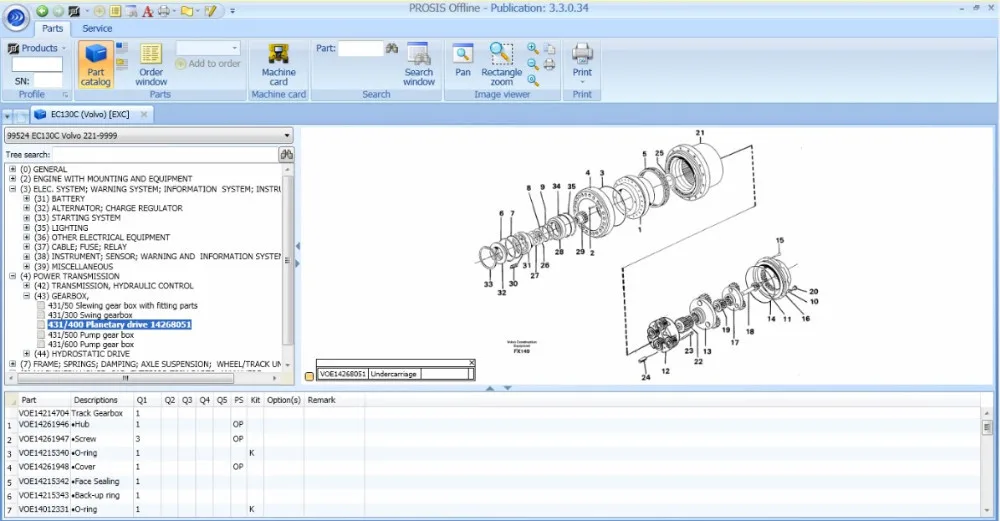
Task: Switch to the Service ribbon tab
Action: click(x=97, y=28)
